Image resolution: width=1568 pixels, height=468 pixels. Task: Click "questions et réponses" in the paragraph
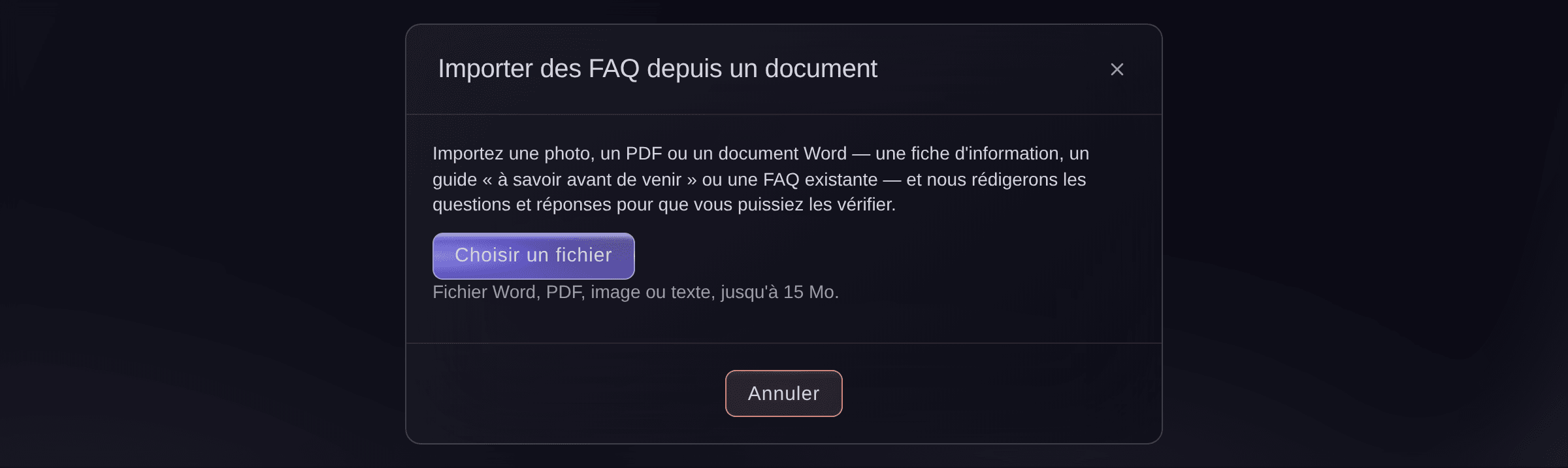521,205
